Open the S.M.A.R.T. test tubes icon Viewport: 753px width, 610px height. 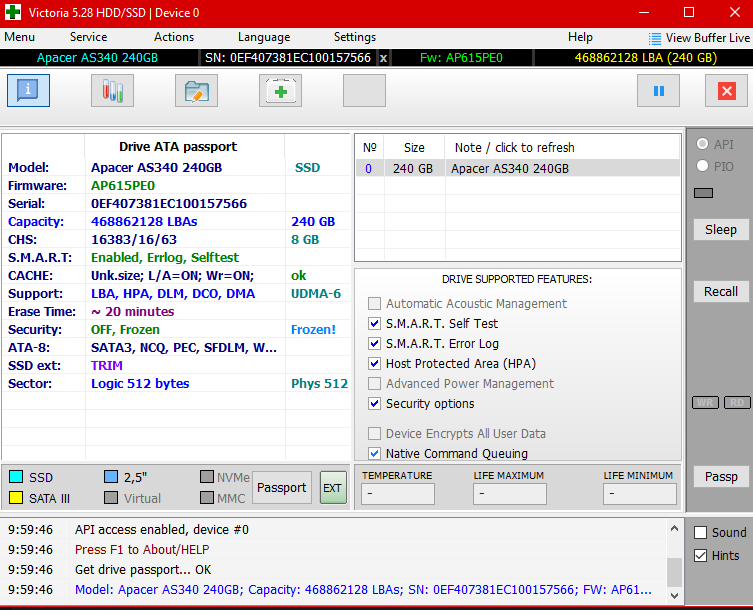tap(112, 90)
